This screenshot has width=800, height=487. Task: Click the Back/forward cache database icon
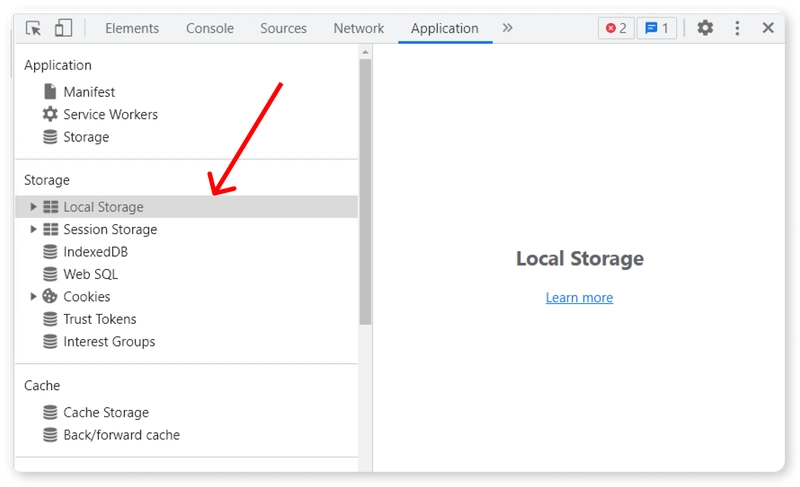point(50,434)
